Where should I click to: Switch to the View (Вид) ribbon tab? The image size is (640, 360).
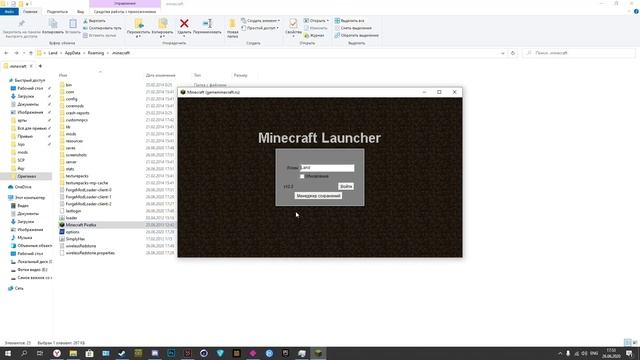coord(80,11)
